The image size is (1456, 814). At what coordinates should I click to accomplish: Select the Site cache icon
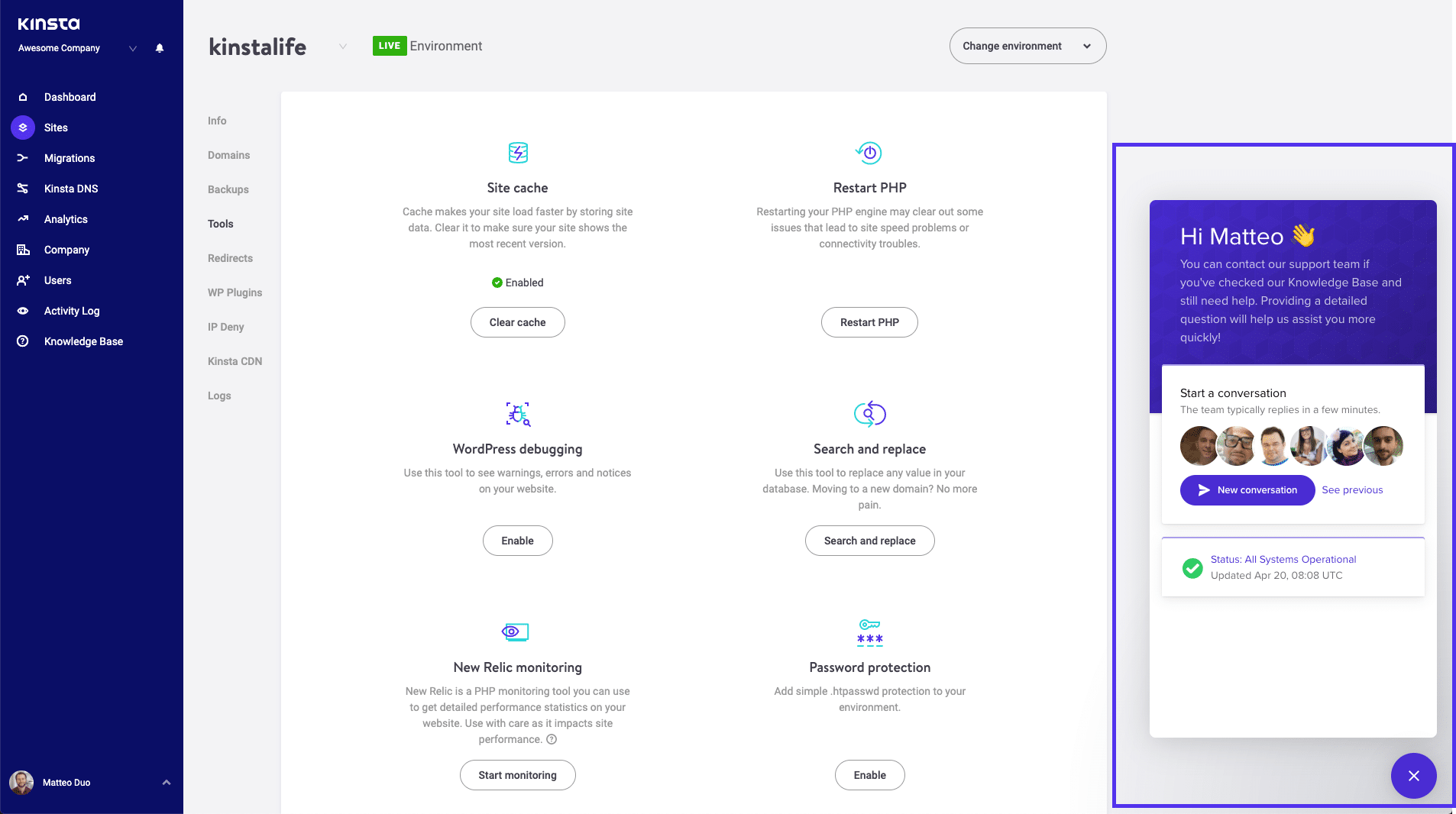[x=518, y=153]
